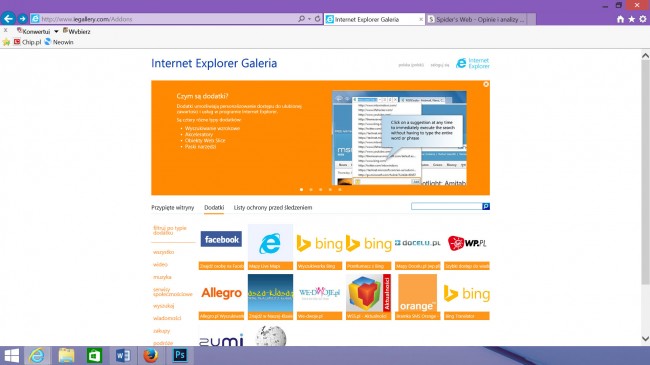Filter add-ons by muzyka
The height and width of the screenshot is (365, 650).
click(162, 277)
